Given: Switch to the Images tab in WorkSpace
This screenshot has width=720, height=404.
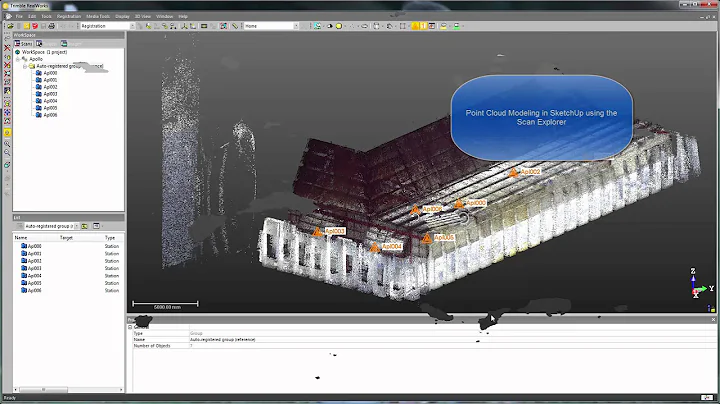Looking at the screenshot, I should [72, 44].
